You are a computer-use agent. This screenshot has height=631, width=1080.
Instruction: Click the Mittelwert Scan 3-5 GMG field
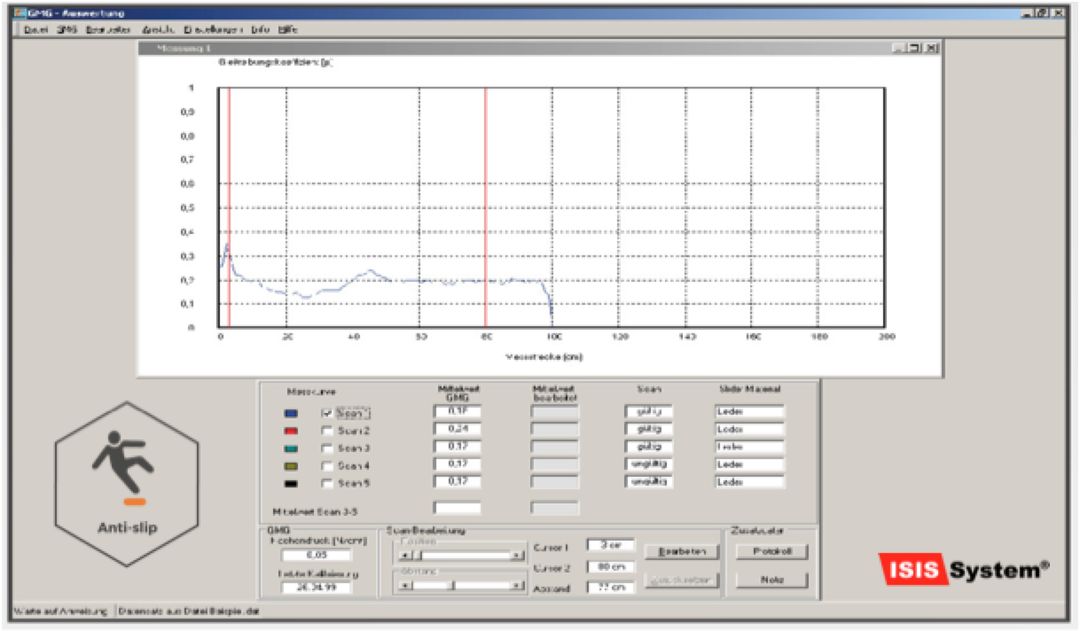tap(457, 508)
